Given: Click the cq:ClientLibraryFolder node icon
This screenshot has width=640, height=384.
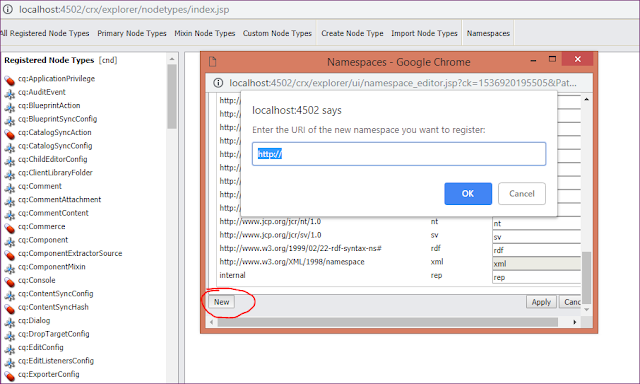Looking at the screenshot, I should [9, 175].
